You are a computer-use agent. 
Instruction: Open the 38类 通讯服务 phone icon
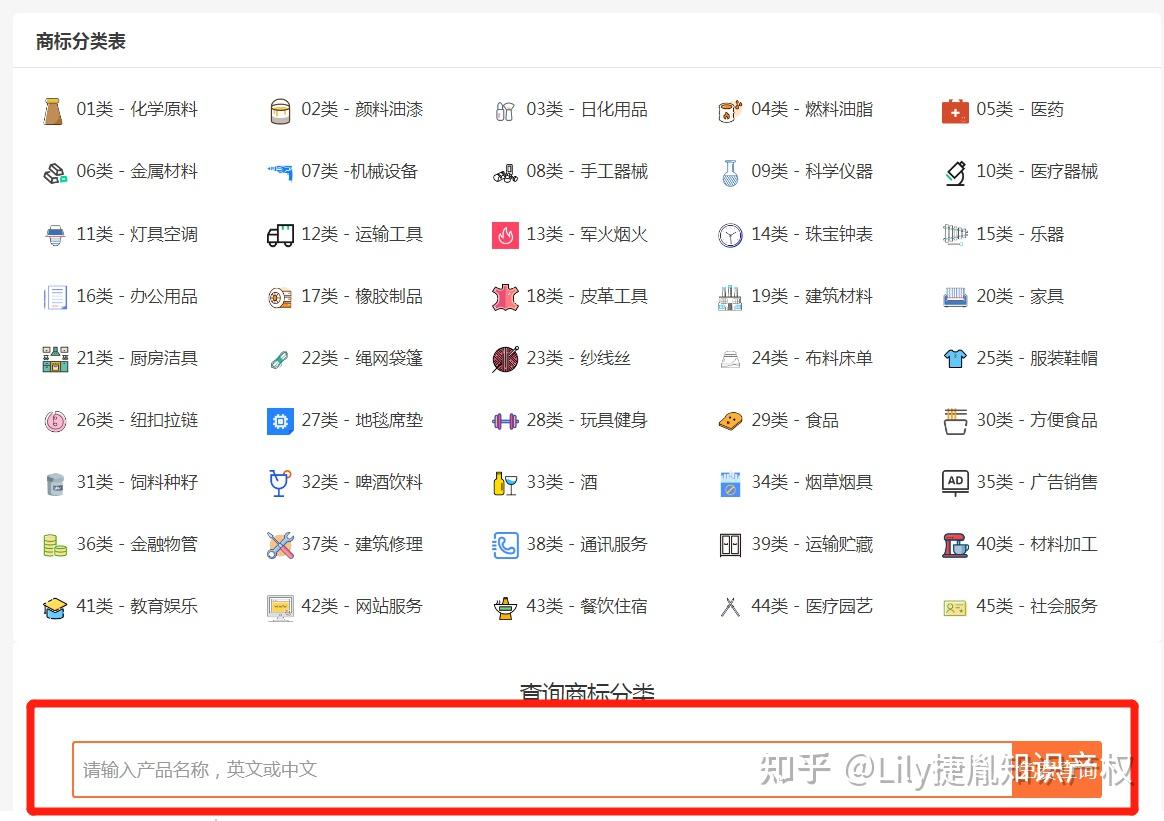505,544
